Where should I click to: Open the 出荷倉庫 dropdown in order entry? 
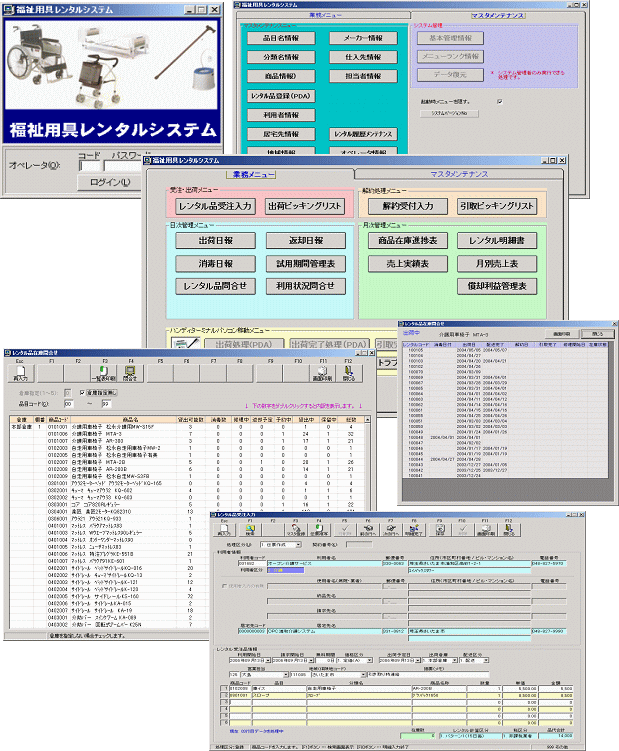[455, 660]
